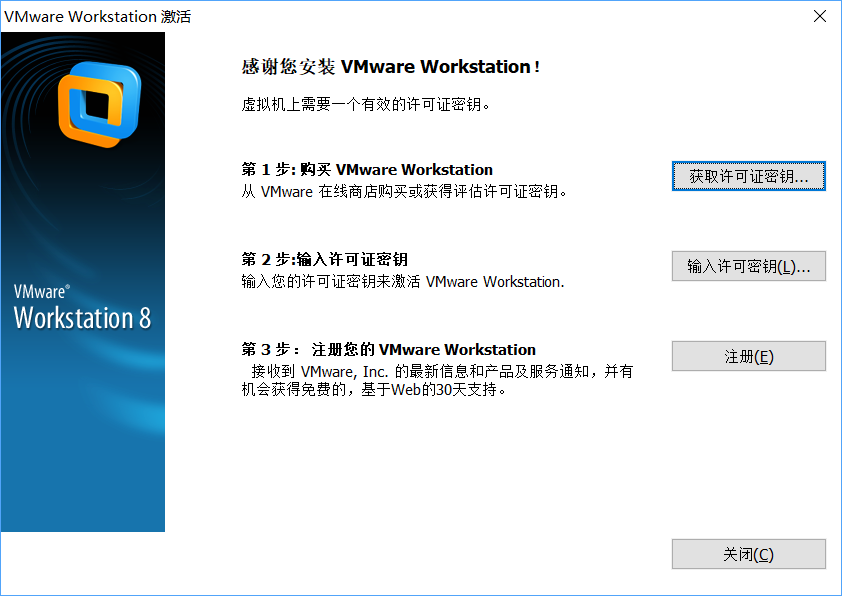Select the heading 第 3 步: 注册您的 VMware Workstation
The image size is (842, 596).
tap(388, 350)
